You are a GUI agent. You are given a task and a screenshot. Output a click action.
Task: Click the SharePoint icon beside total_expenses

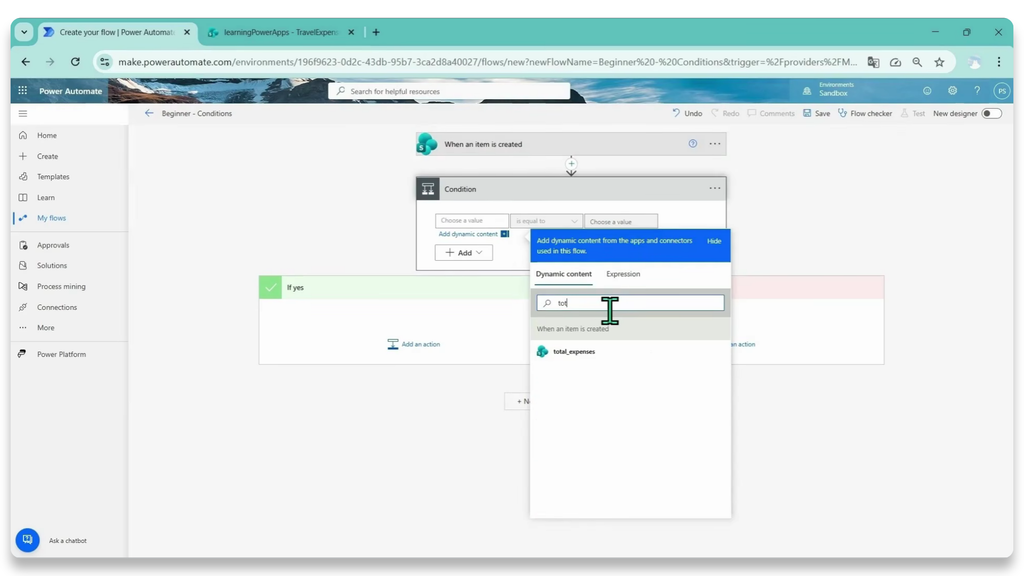coord(542,351)
